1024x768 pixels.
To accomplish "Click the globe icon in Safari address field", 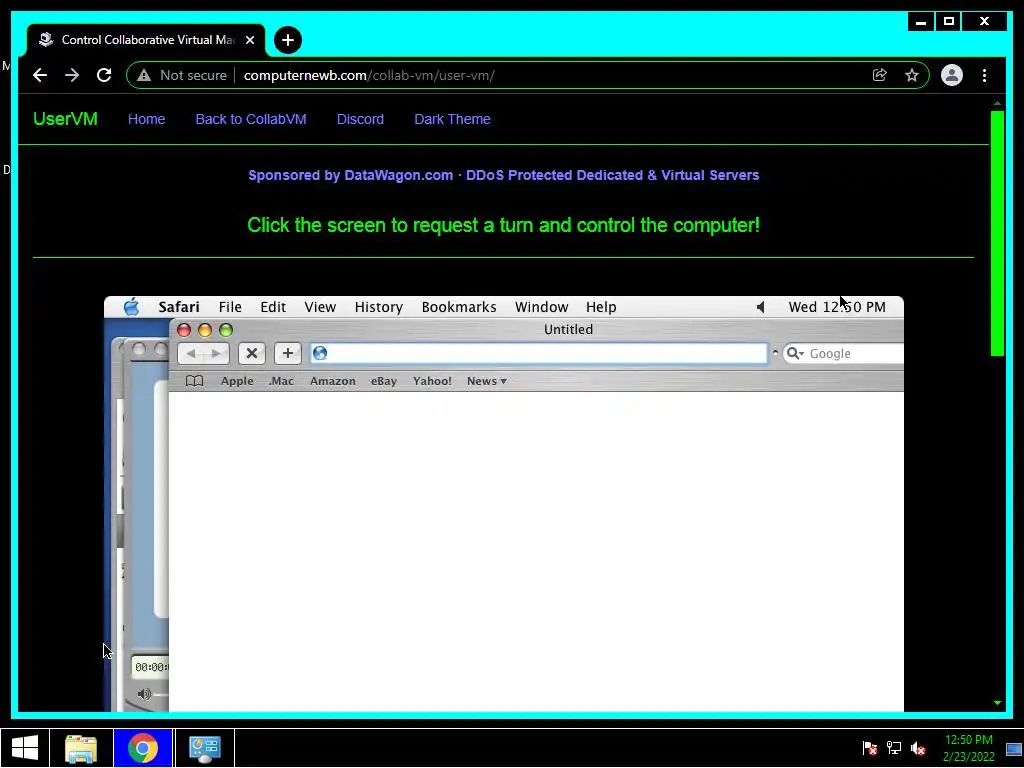I will click(319, 353).
